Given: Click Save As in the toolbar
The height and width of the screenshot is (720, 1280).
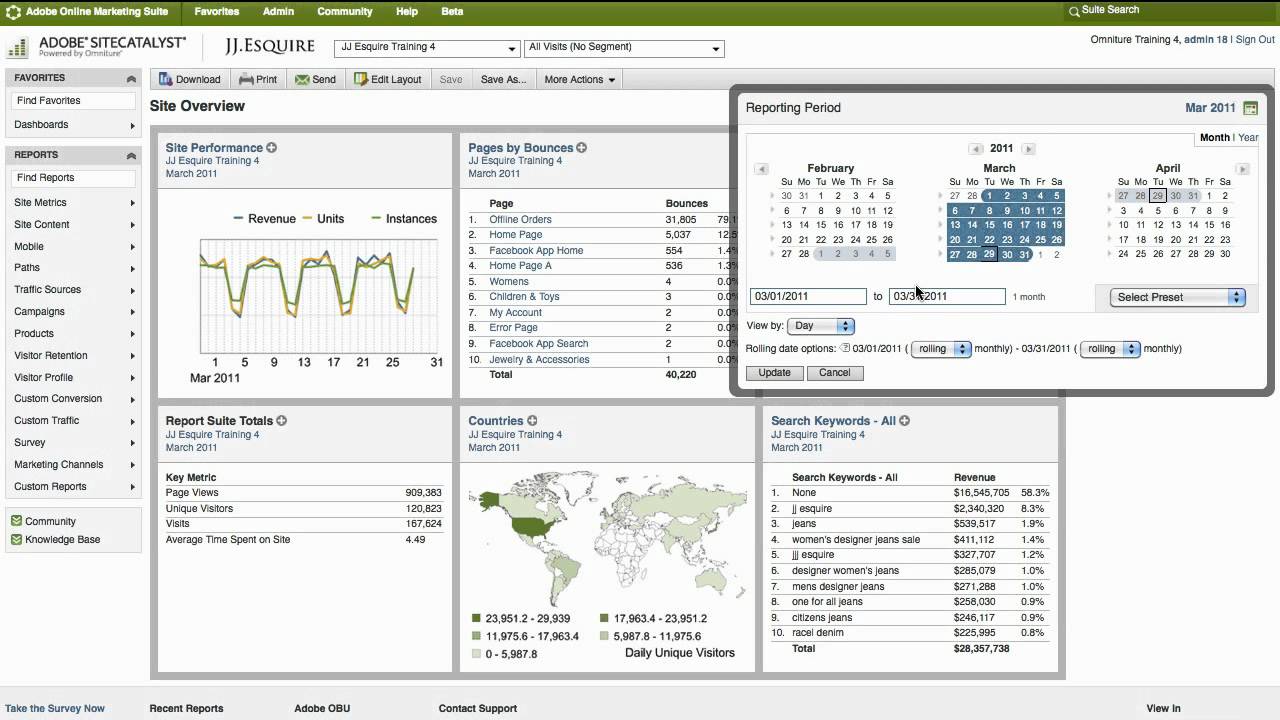Looking at the screenshot, I should [503, 79].
